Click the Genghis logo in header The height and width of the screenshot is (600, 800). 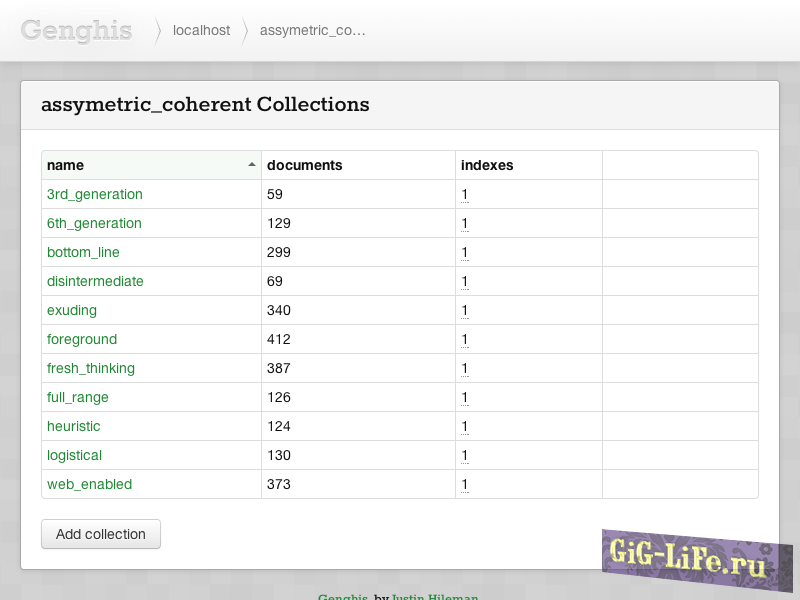[x=76, y=30]
